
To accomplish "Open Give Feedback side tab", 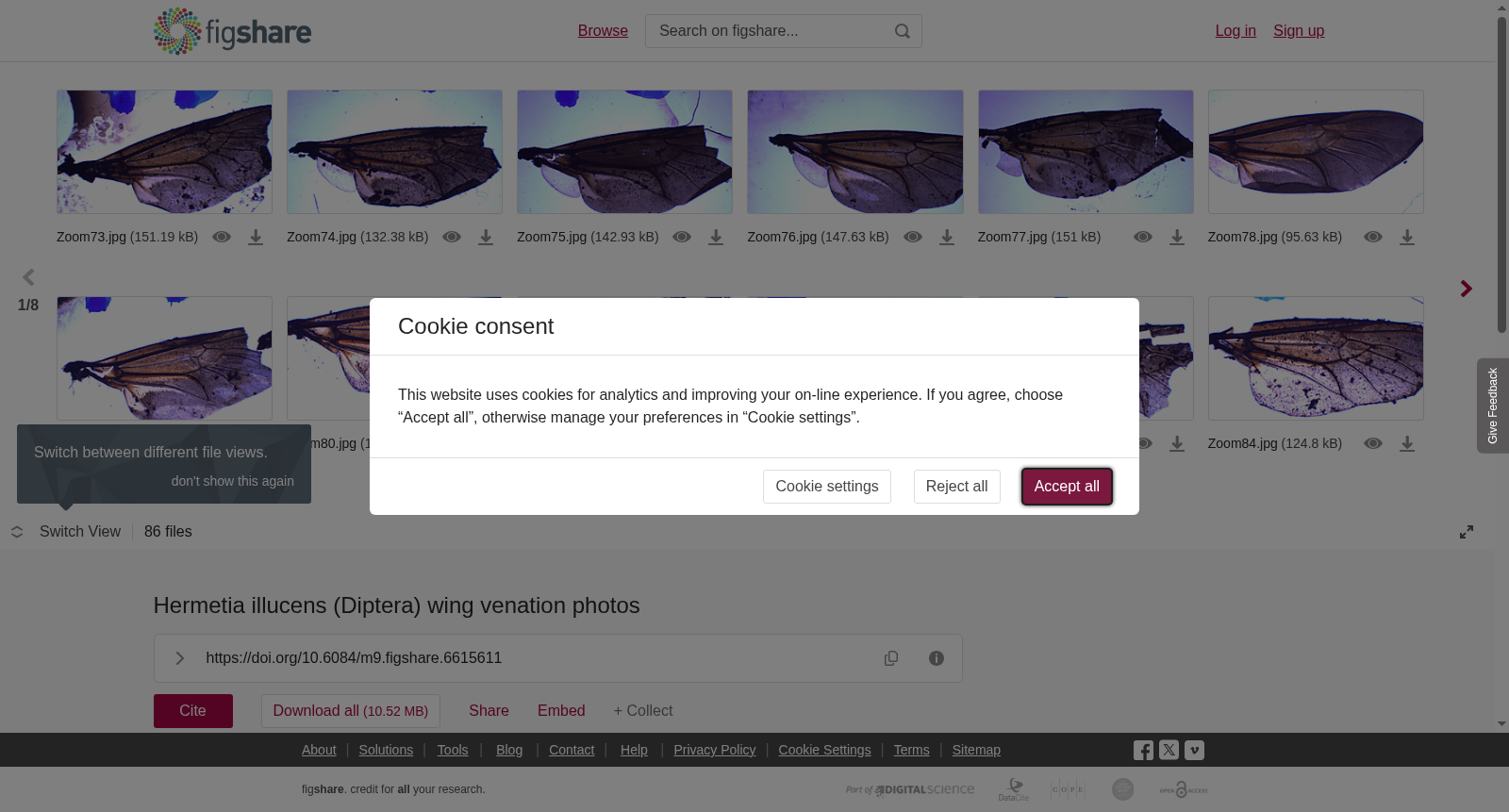I will 1493,406.
